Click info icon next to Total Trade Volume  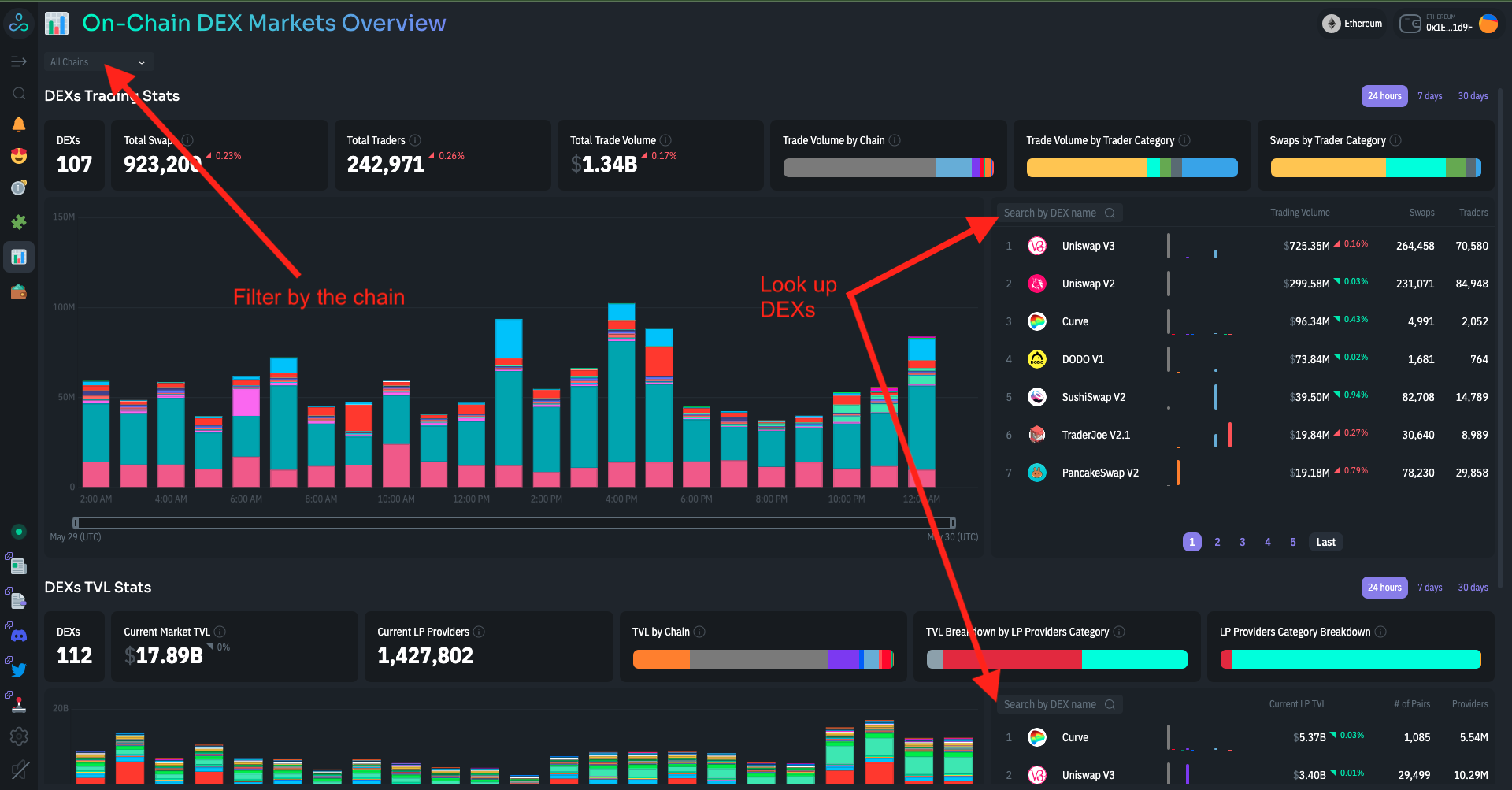(x=665, y=140)
